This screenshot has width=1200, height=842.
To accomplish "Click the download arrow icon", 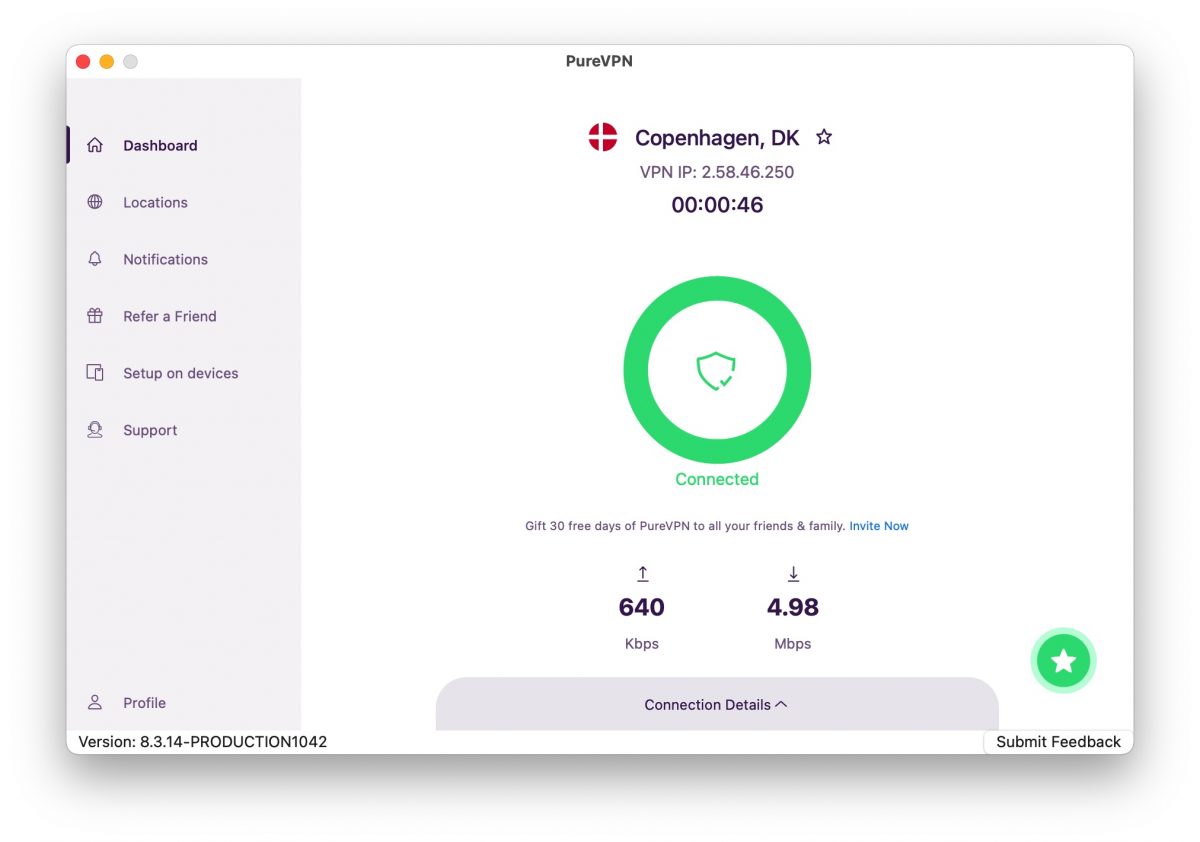I will coord(793,574).
